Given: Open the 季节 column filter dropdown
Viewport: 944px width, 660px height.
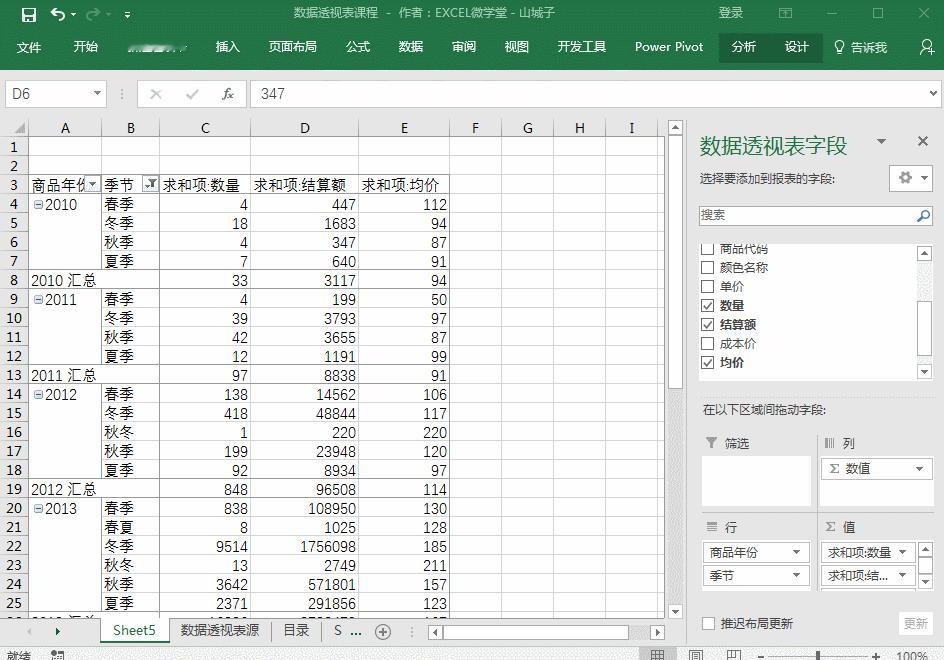Looking at the screenshot, I should [x=150, y=184].
